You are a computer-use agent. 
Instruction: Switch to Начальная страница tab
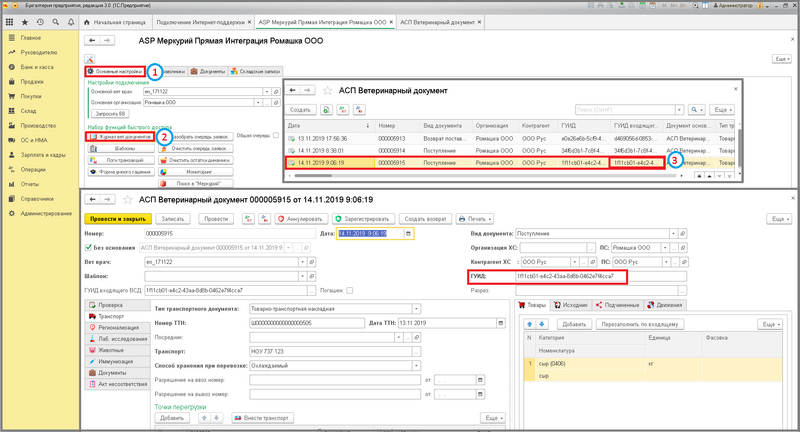pyautogui.click(x=115, y=22)
